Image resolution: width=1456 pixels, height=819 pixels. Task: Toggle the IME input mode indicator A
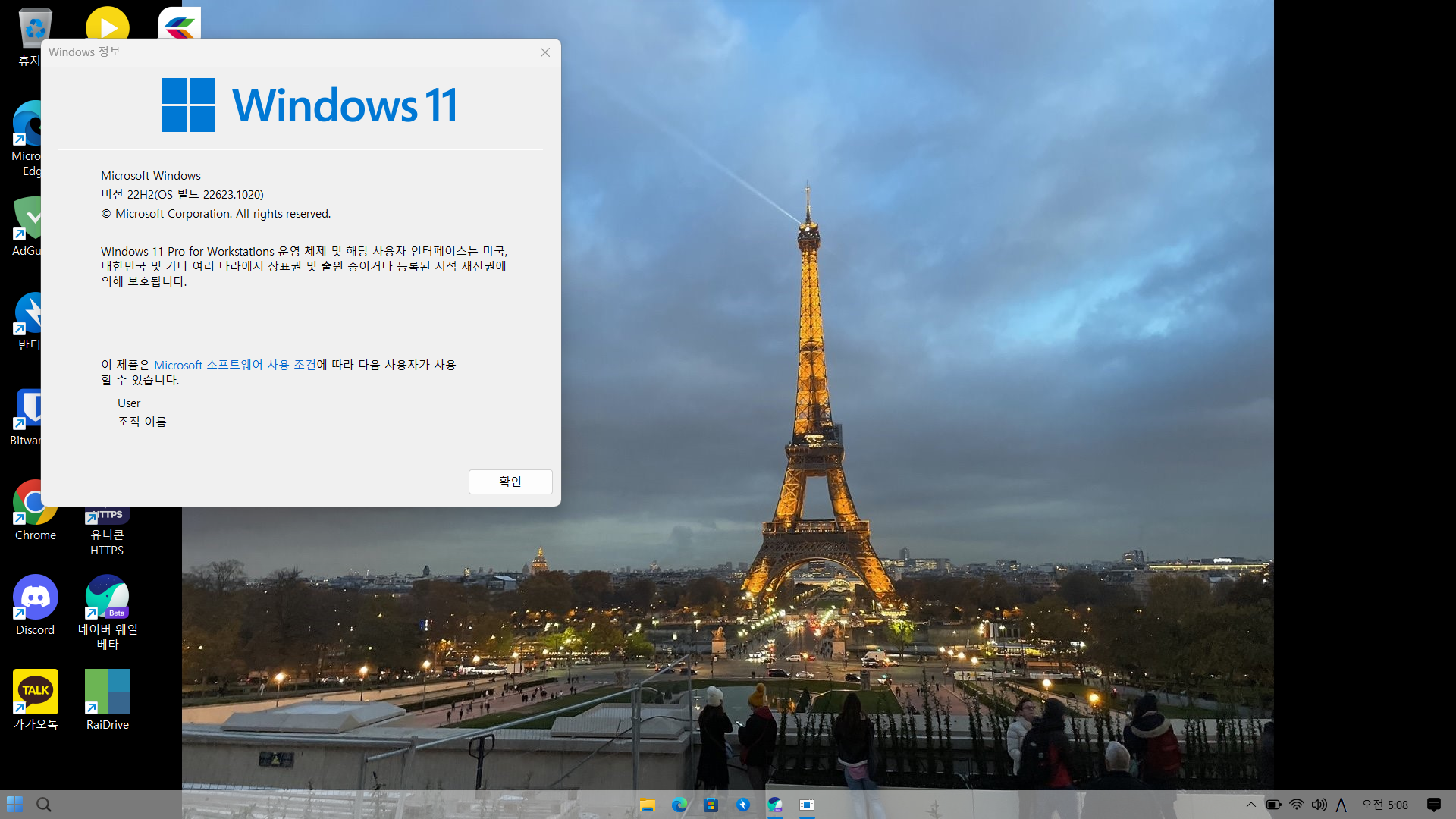1341,805
